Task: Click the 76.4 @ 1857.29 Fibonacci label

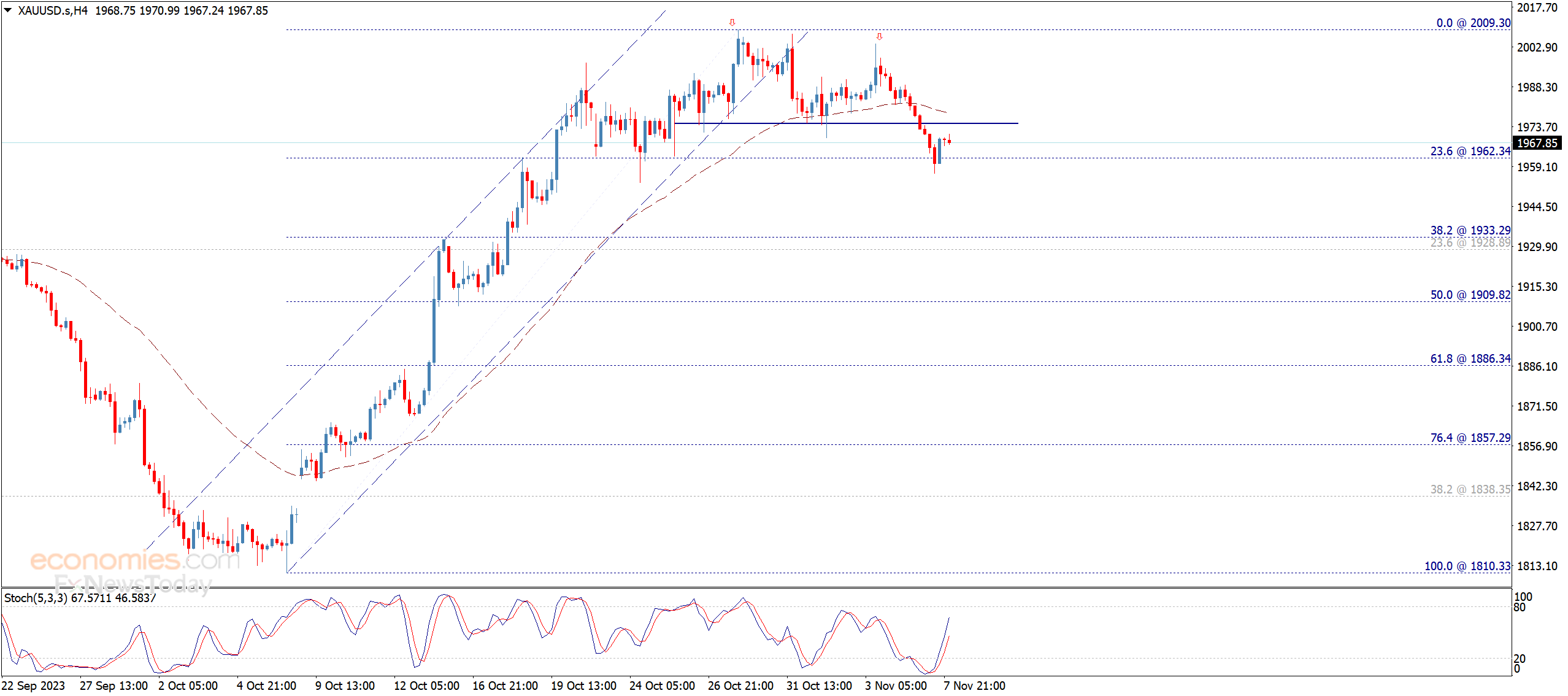Action: pyautogui.click(x=1470, y=438)
